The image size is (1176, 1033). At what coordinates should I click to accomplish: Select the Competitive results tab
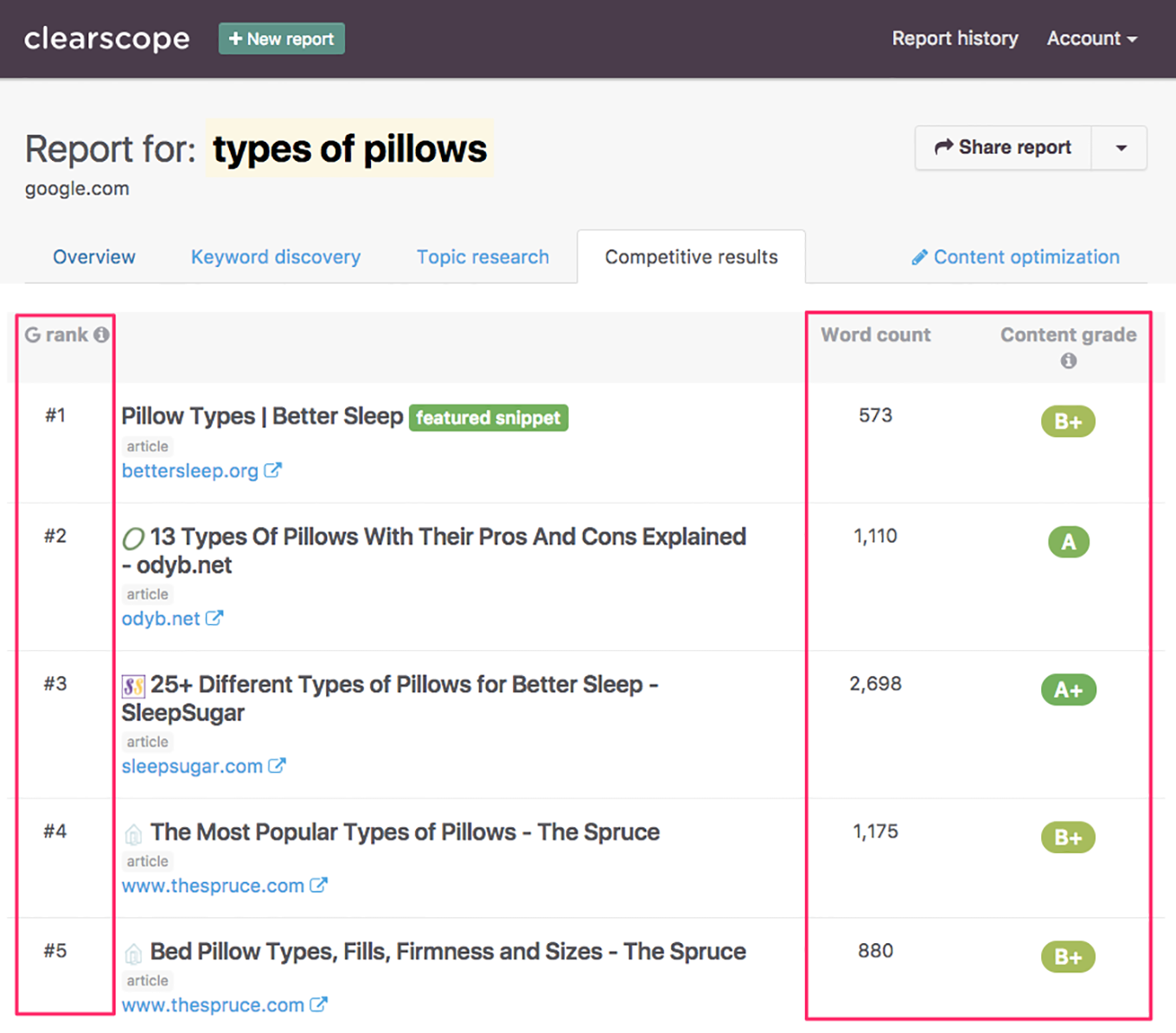pos(691,257)
